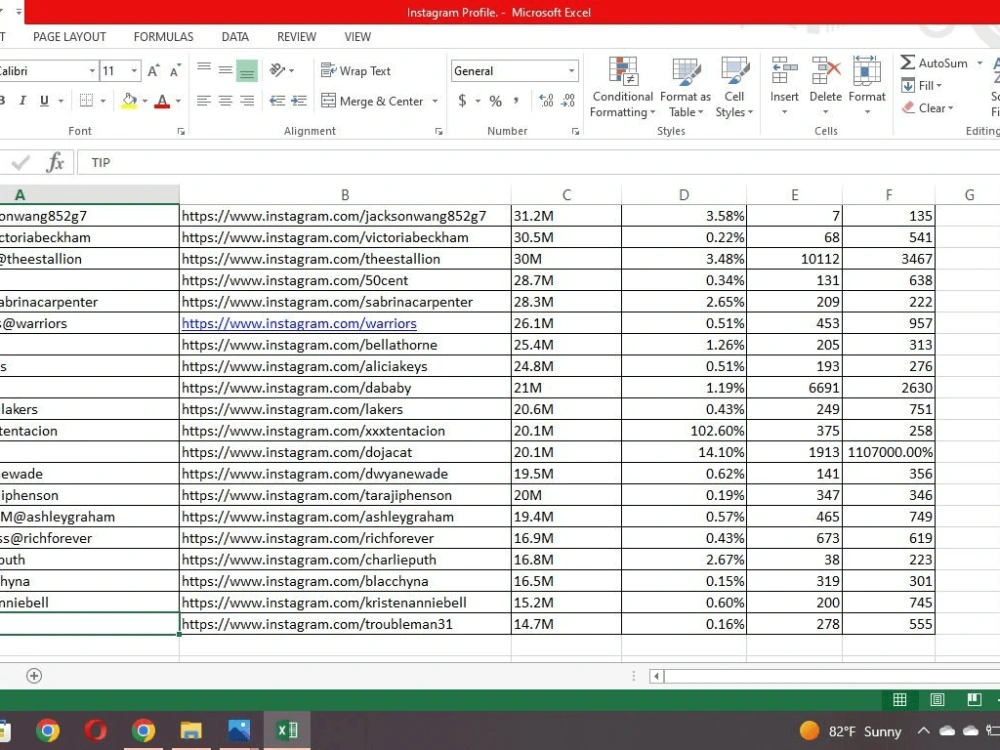Screen dimensions: 1000x750
Task: Expand Merge & Center dropdown arrow
Action: pos(435,101)
